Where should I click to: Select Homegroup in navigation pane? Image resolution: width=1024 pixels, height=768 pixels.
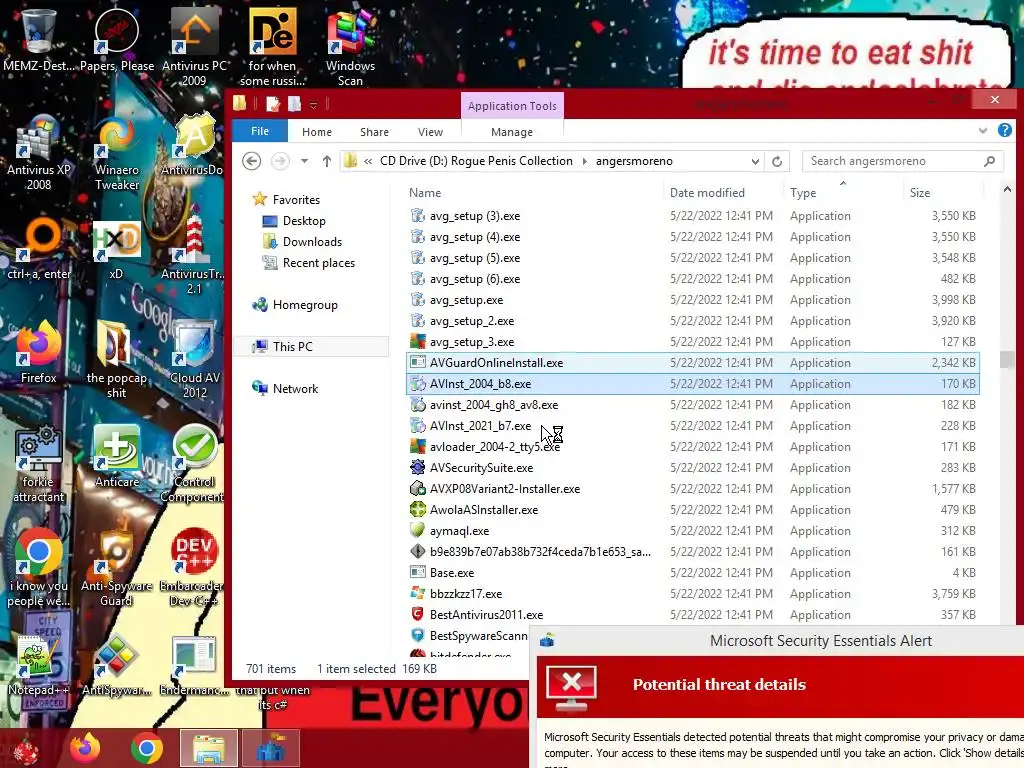(304, 304)
